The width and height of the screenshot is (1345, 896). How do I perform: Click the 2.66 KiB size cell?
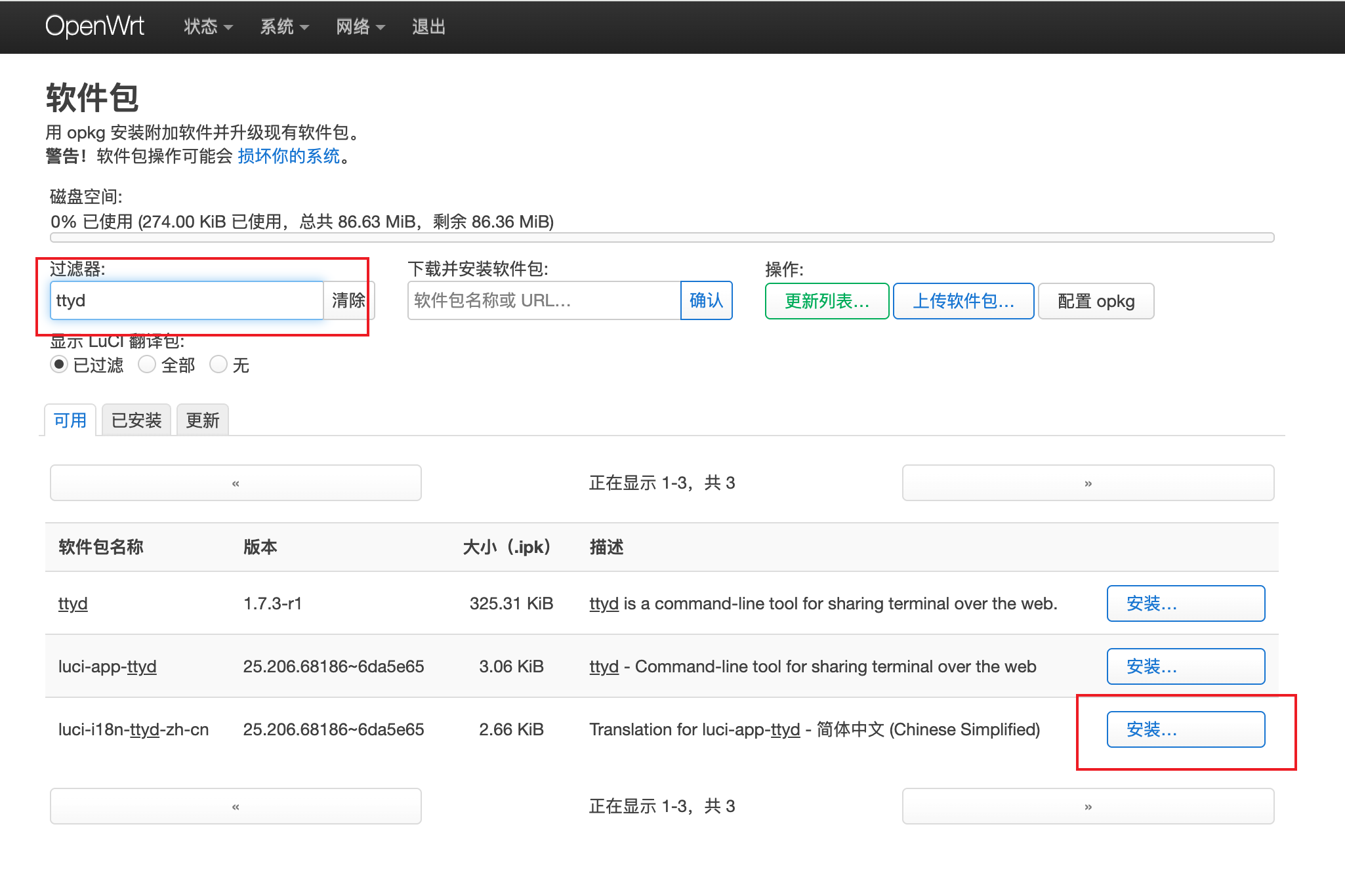point(511,729)
